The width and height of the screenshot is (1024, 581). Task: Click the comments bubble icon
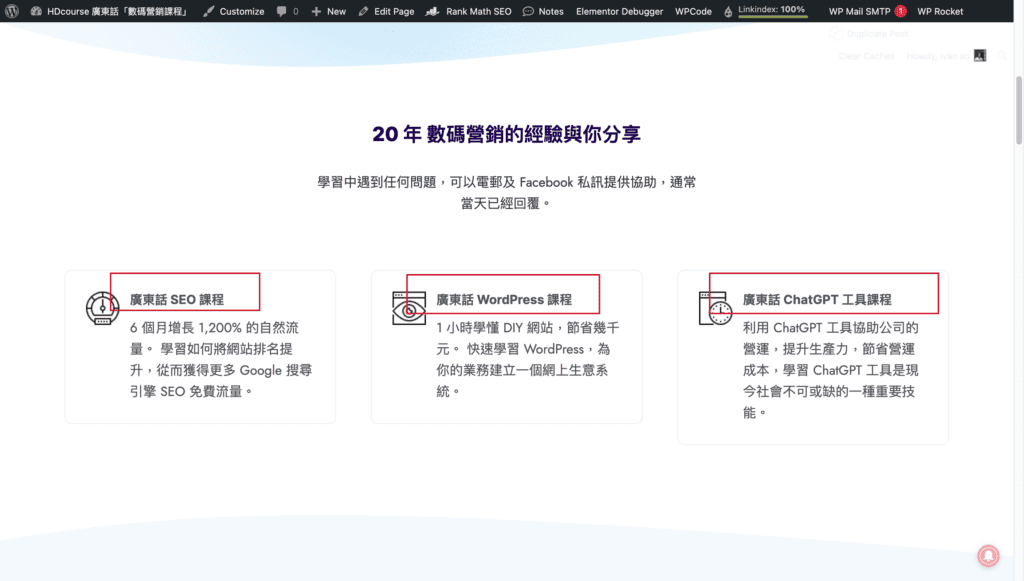click(281, 11)
